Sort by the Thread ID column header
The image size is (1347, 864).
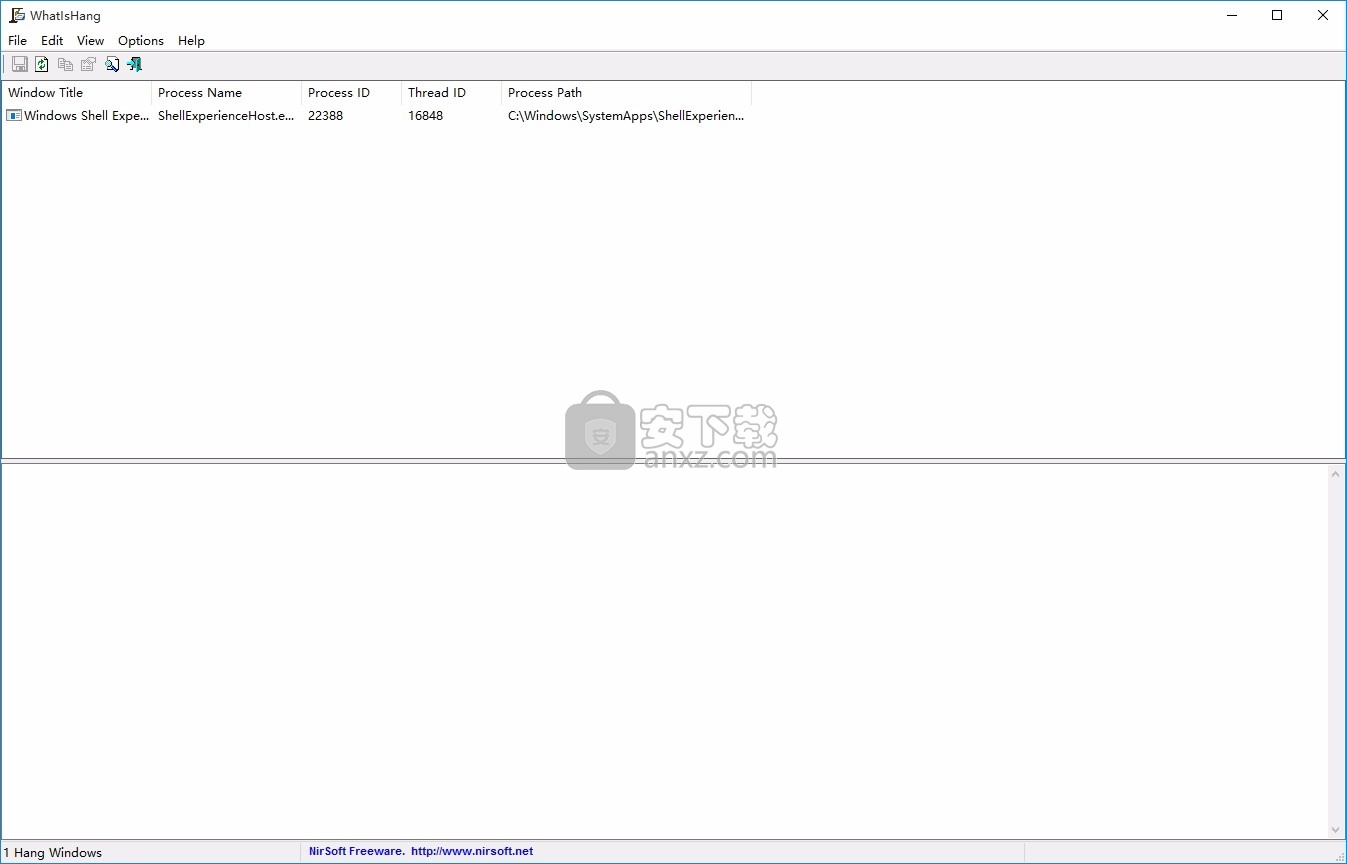[452, 93]
